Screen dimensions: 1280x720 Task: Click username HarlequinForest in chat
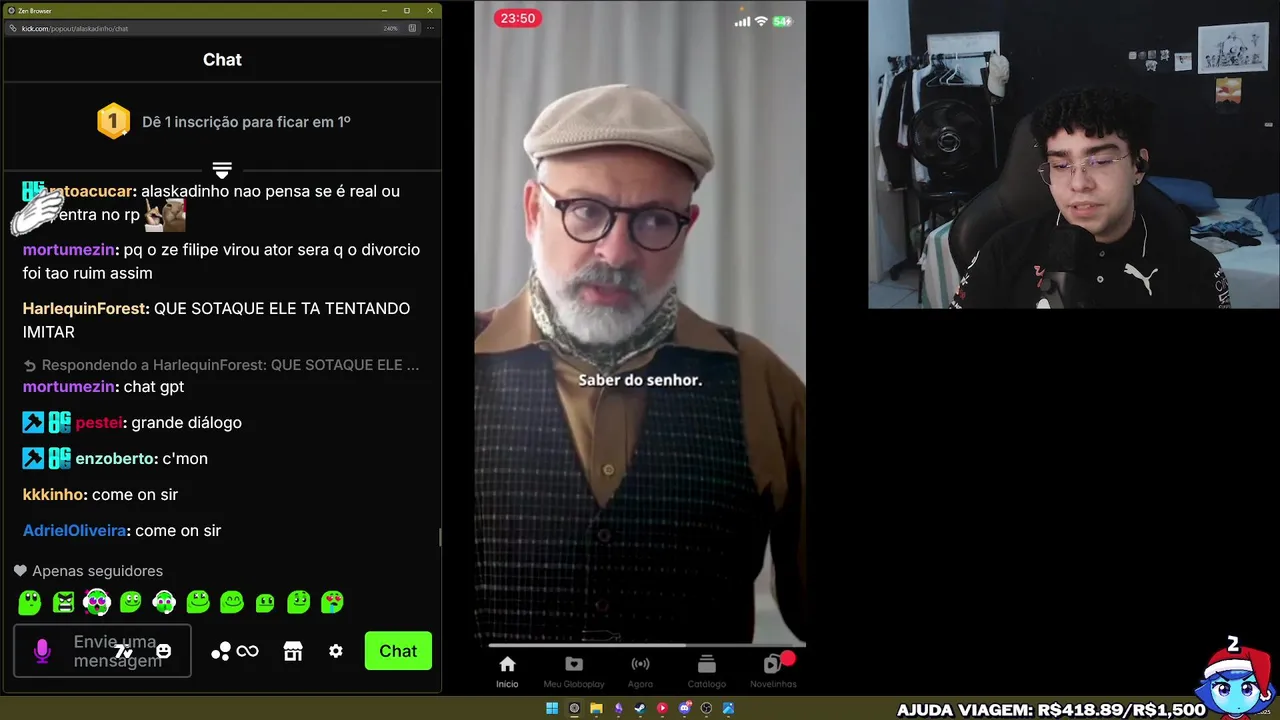click(x=84, y=308)
